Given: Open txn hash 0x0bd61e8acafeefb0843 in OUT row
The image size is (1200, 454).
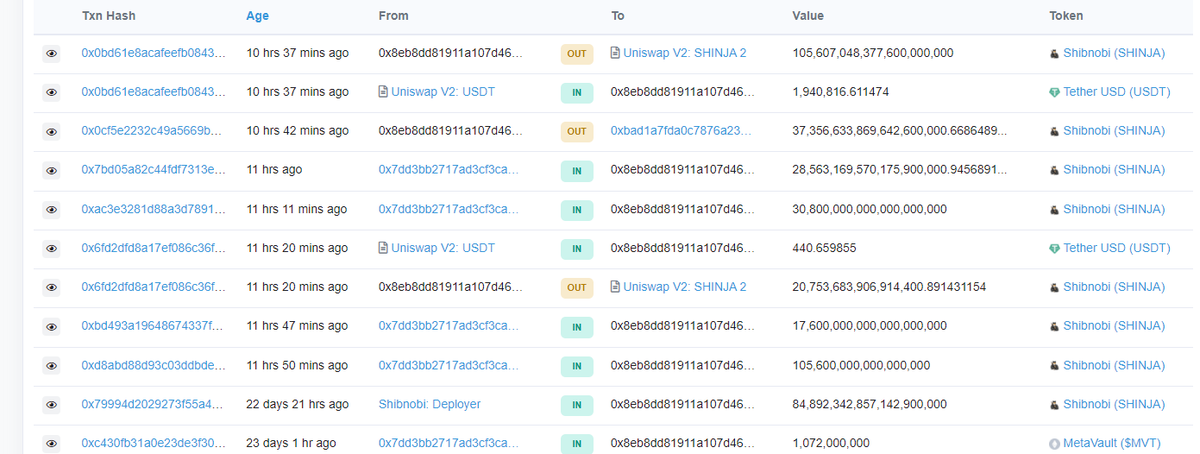Looking at the screenshot, I should [153, 53].
